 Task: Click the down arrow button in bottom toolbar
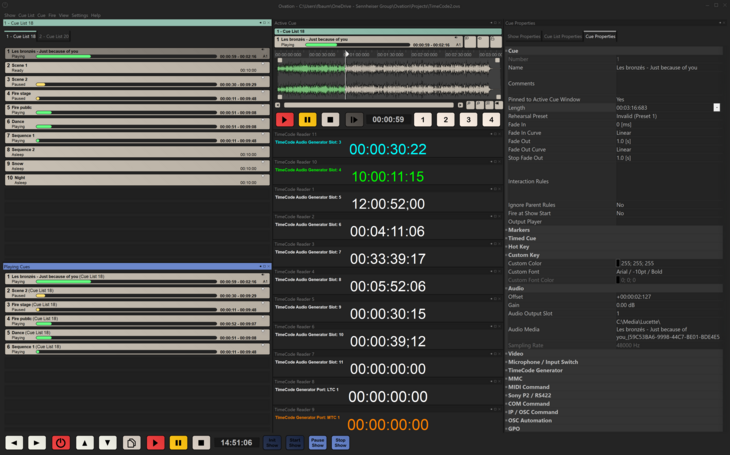(x=108, y=442)
